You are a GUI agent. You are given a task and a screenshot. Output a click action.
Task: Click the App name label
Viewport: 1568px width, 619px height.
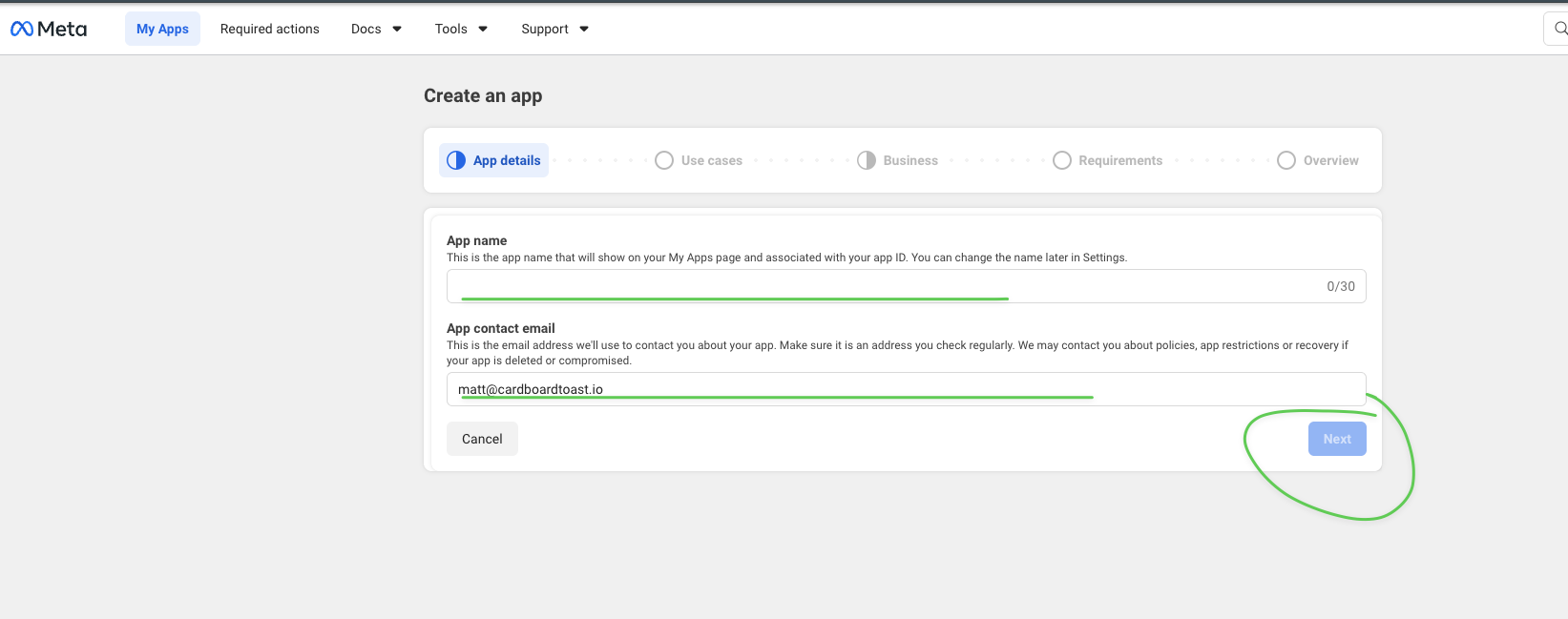coord(477,240)
